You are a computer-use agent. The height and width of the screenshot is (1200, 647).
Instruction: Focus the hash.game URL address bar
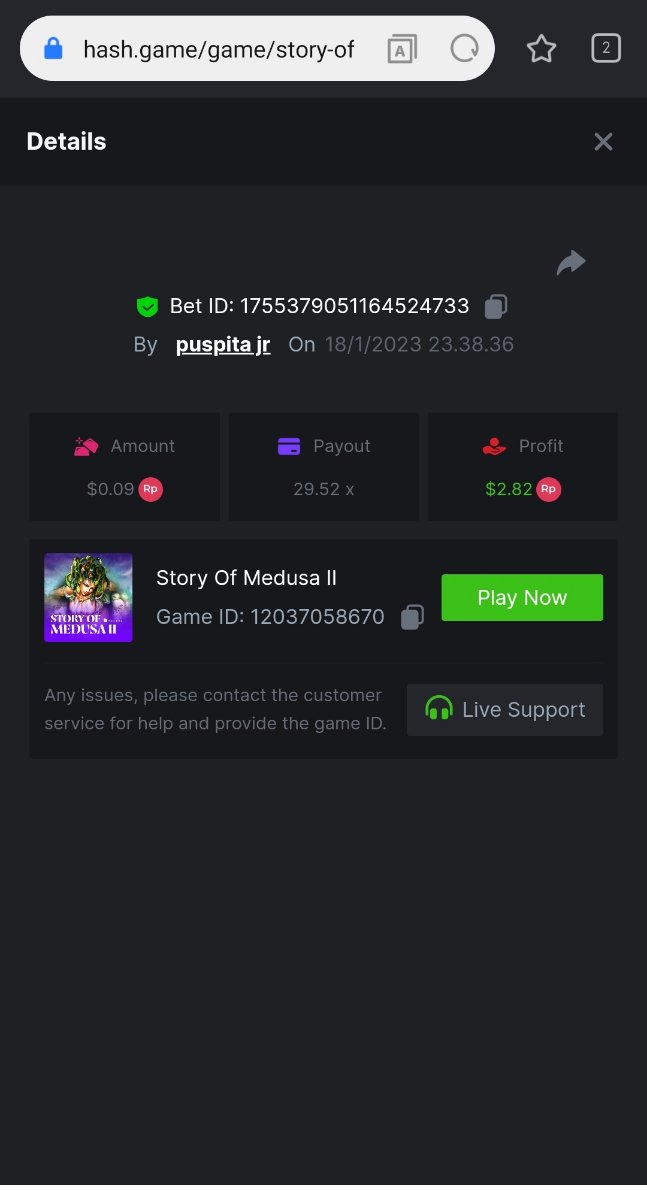(218, 49)
